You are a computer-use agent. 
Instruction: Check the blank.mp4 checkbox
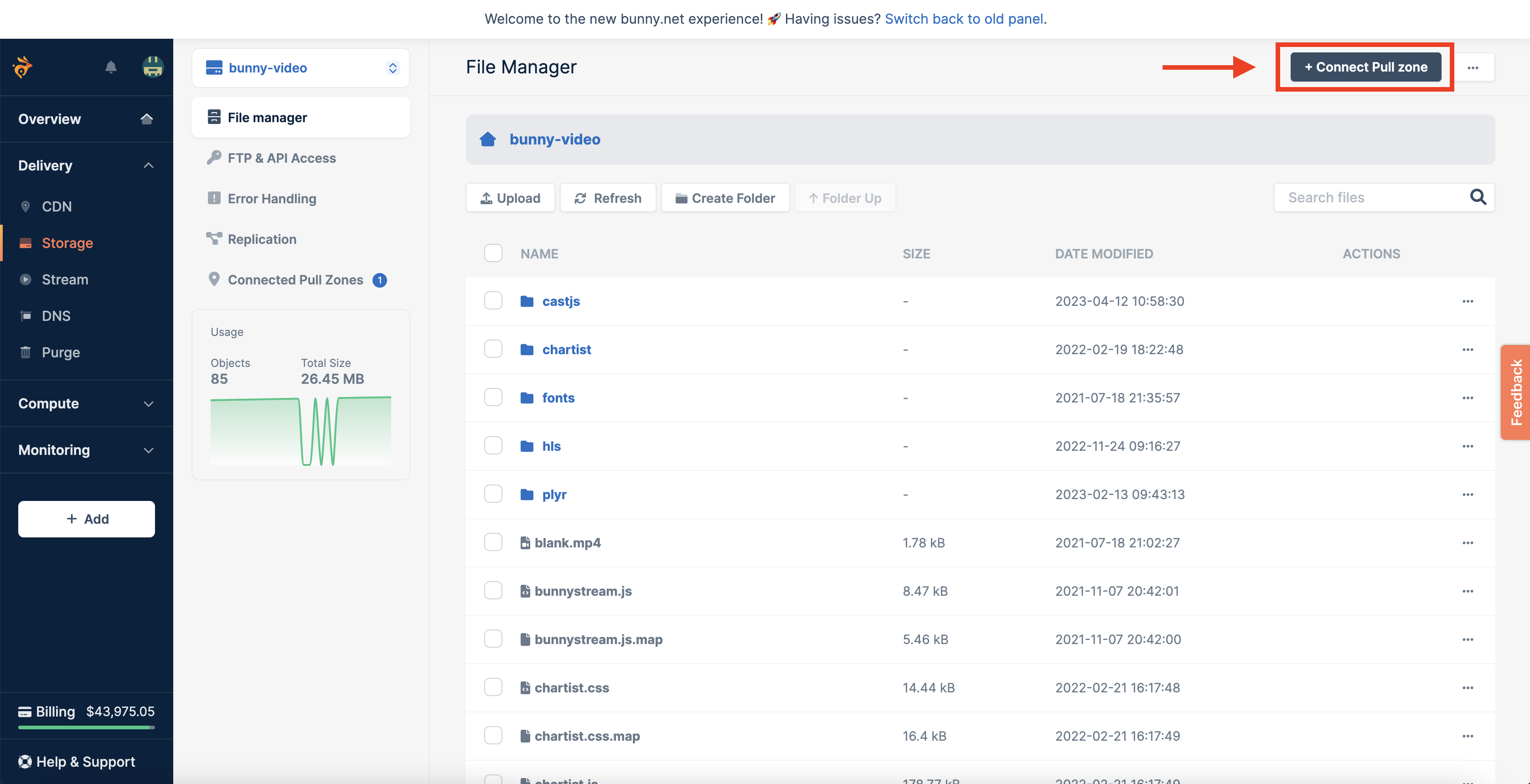pos(493,543)
